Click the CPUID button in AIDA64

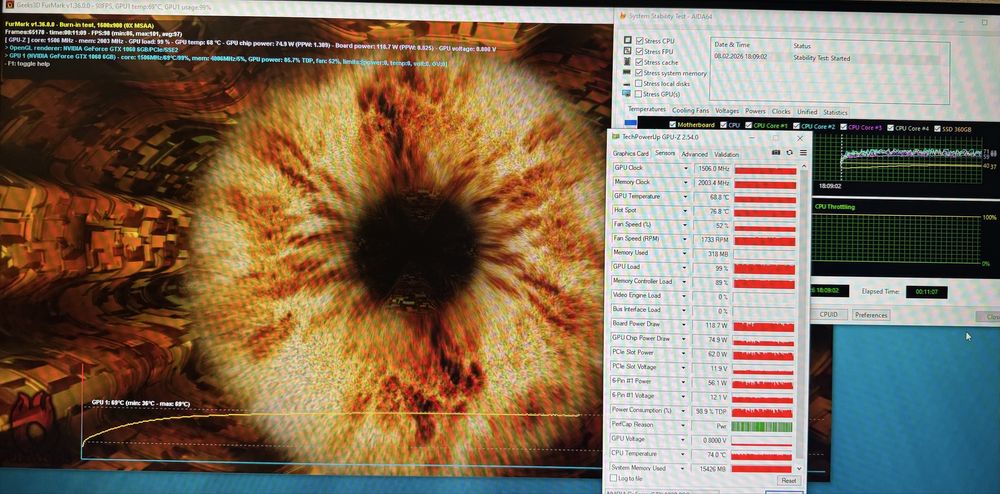coord(828,315)
